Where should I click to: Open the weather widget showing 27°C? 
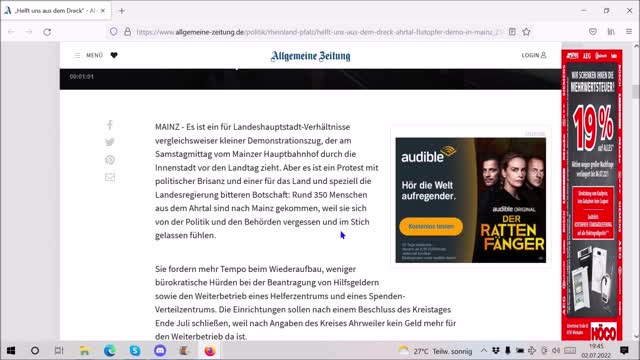(435, 351)
